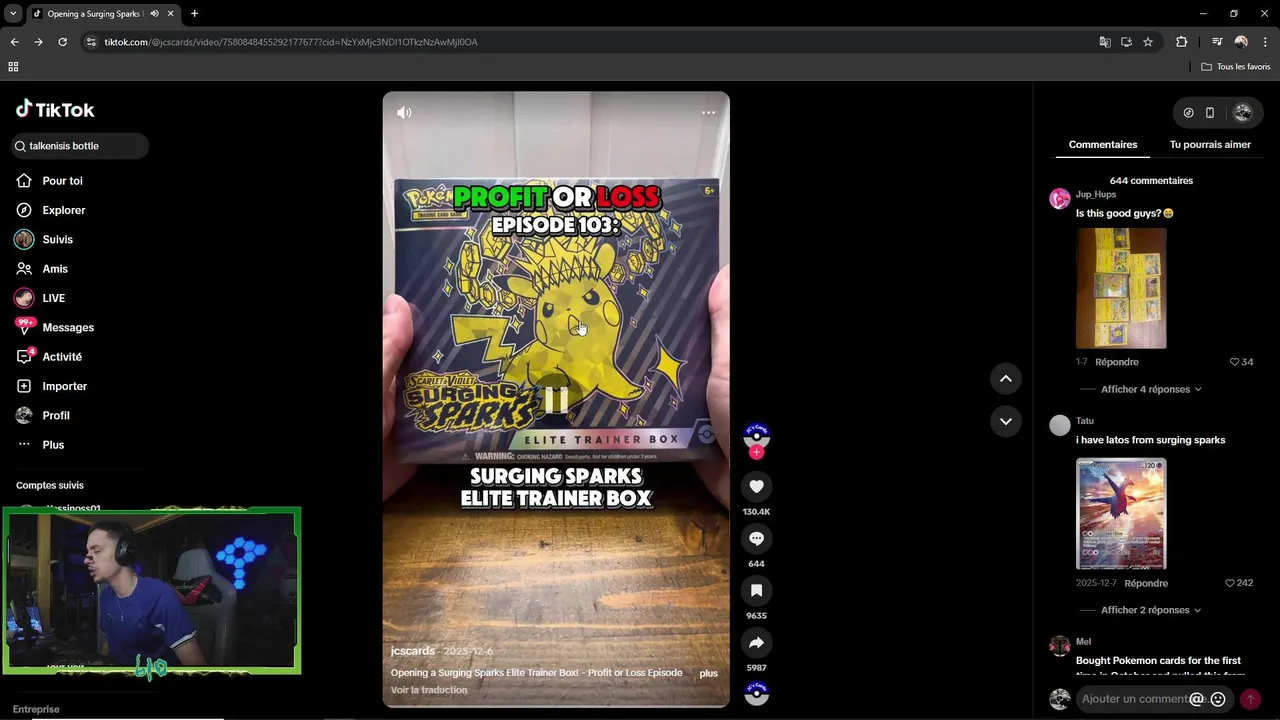This screenshot has width=1280, height=720.
Task: Open jcscards username on video
Action: (413, 651)
